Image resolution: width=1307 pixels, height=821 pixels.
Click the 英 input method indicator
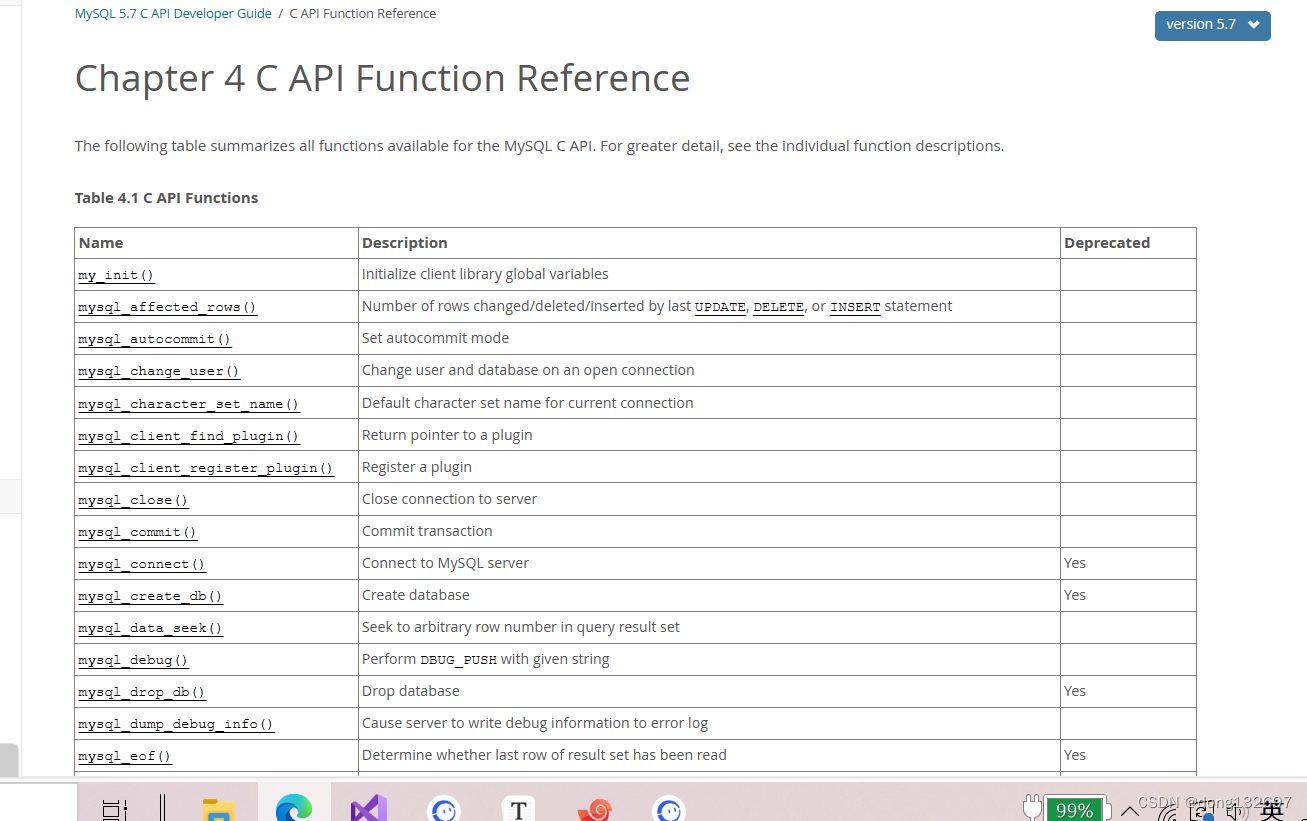(x=1272, y=810)
